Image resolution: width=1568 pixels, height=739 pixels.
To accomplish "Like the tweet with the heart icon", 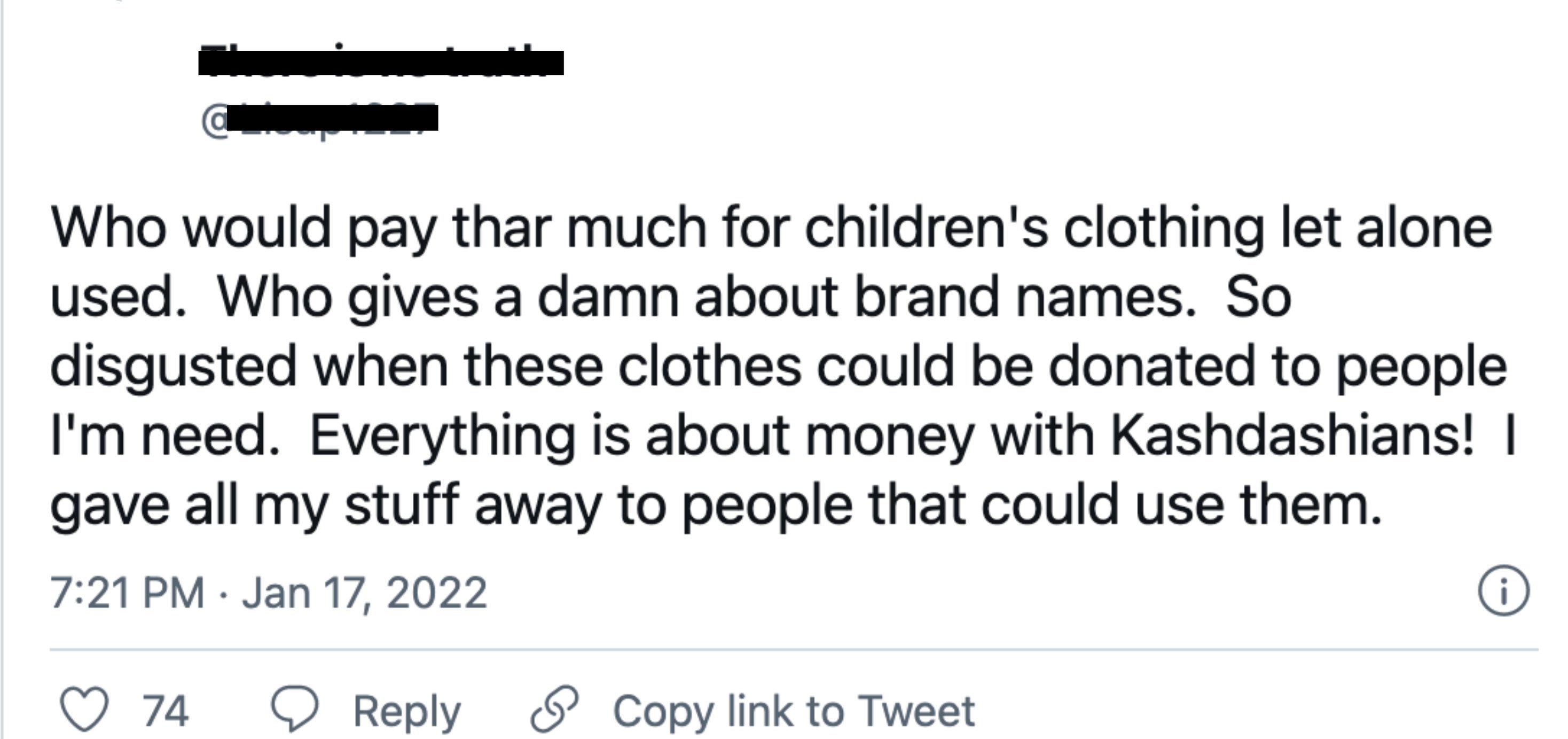I will [84, 709].
